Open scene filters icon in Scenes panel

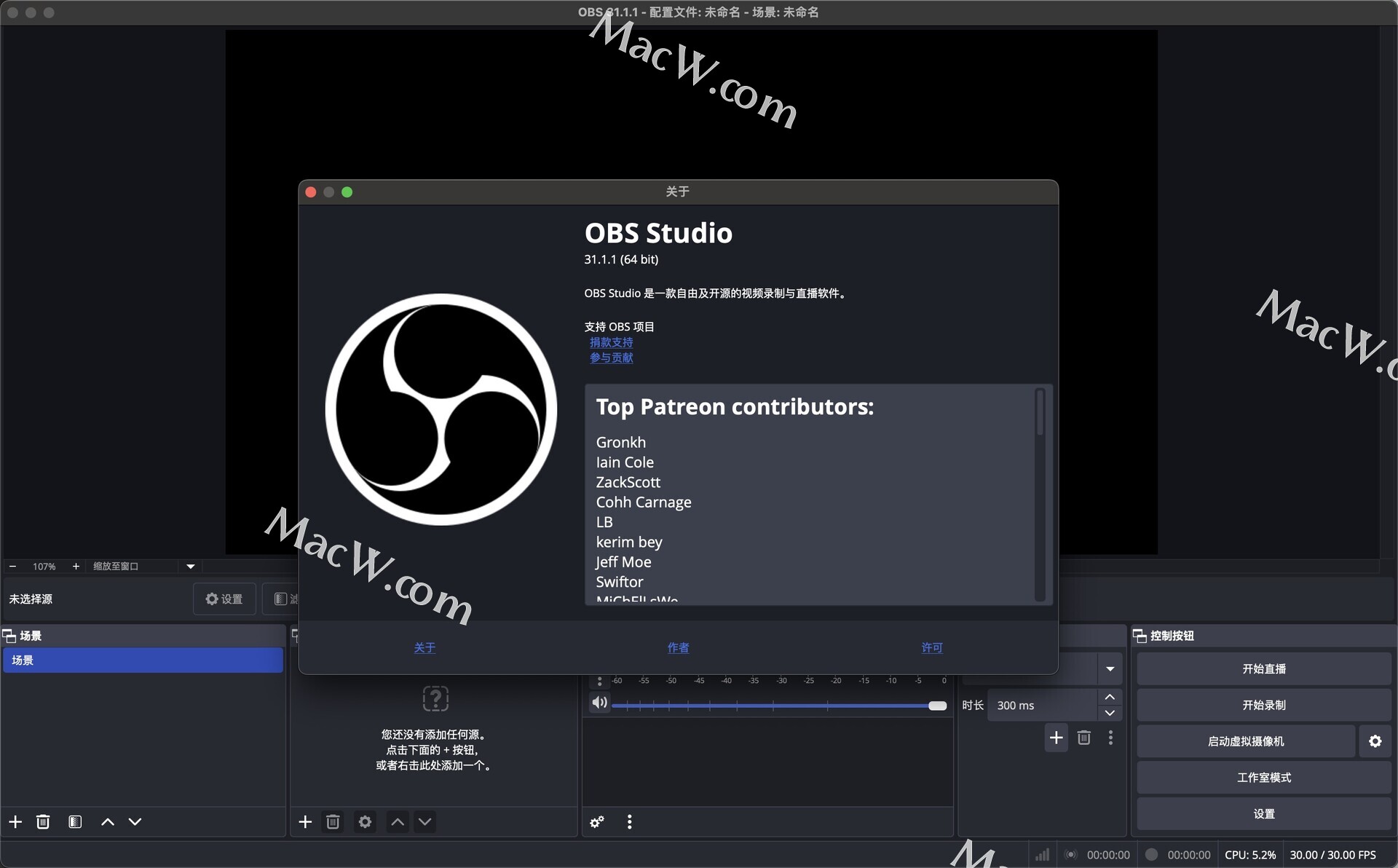pyautogui.click(x=75, y=821)
